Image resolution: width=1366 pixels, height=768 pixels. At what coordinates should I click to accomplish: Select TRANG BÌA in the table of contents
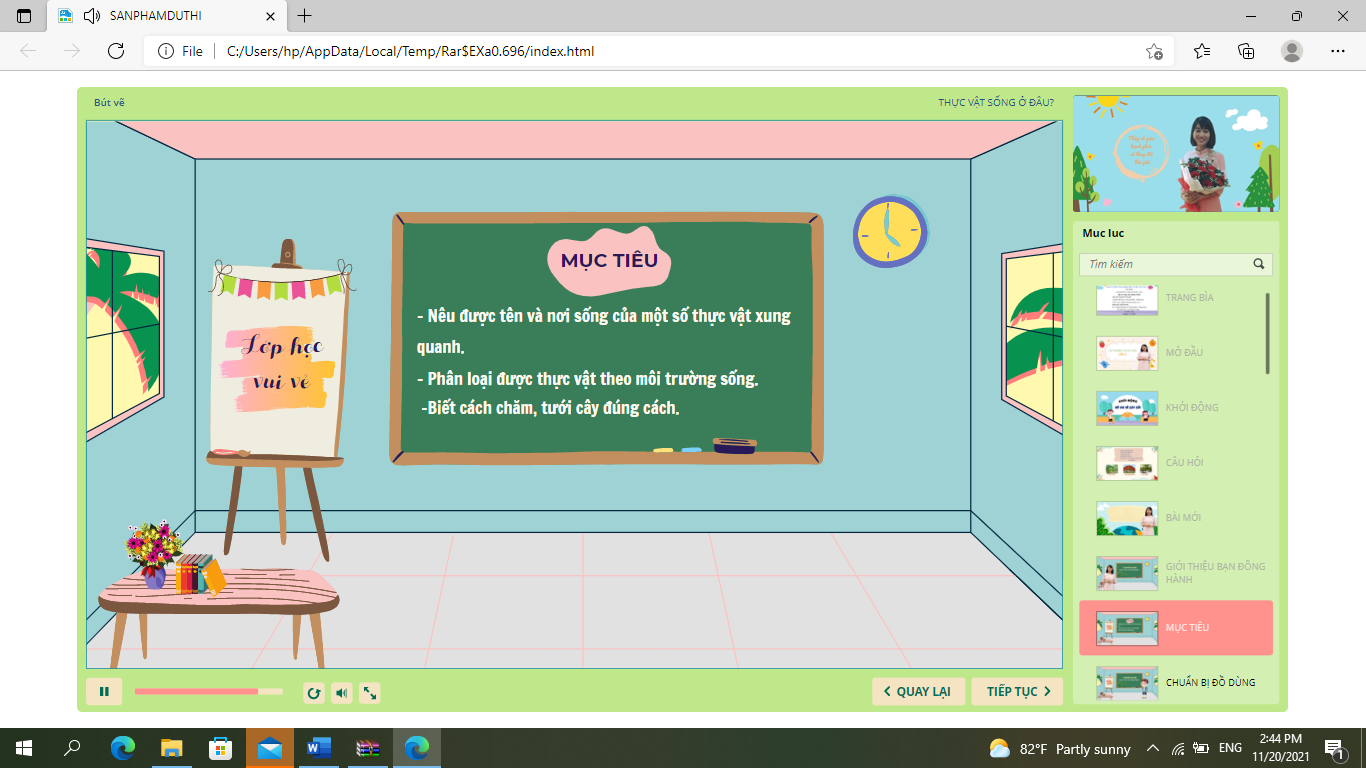(x=1188, y=298)
